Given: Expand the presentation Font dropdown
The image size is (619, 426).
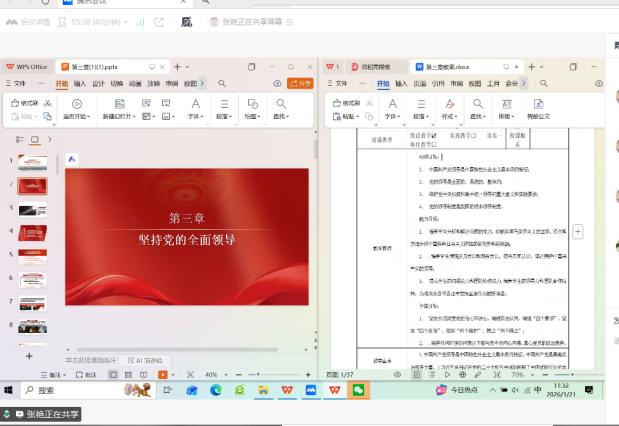Looking at the screenshot, I should coord(195,116).
